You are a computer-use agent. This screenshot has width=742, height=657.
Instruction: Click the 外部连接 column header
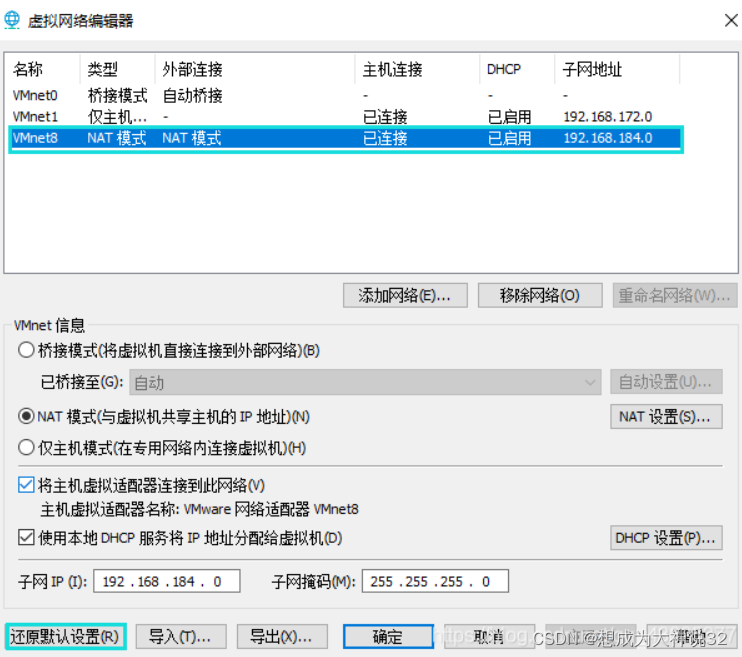pos(255,70)
